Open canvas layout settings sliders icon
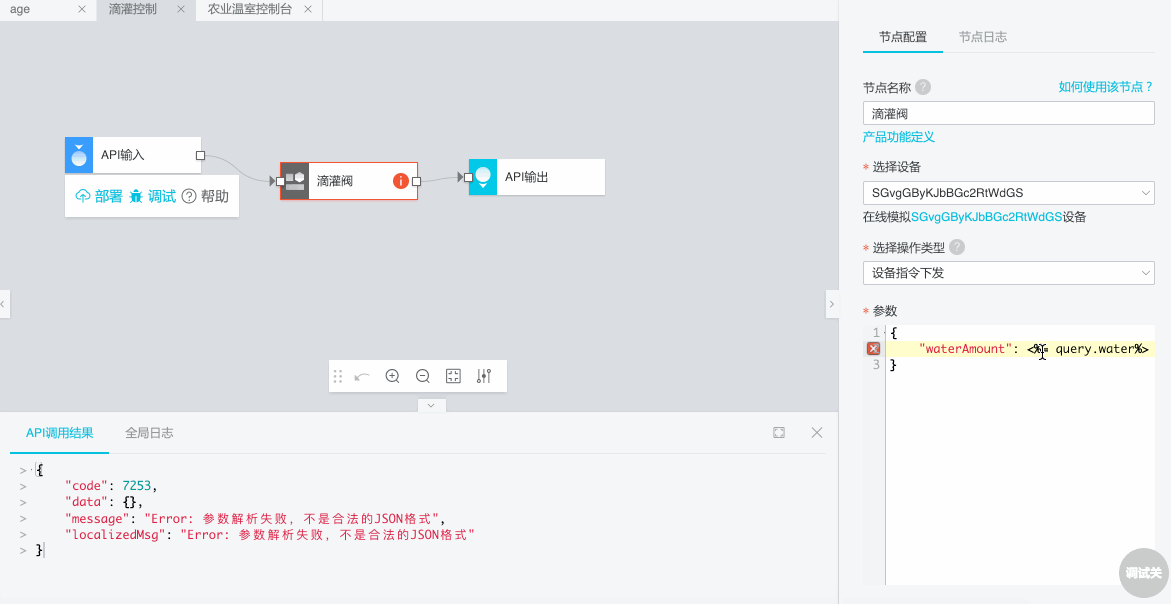1171x604 pixels. [x=484, y=376]
